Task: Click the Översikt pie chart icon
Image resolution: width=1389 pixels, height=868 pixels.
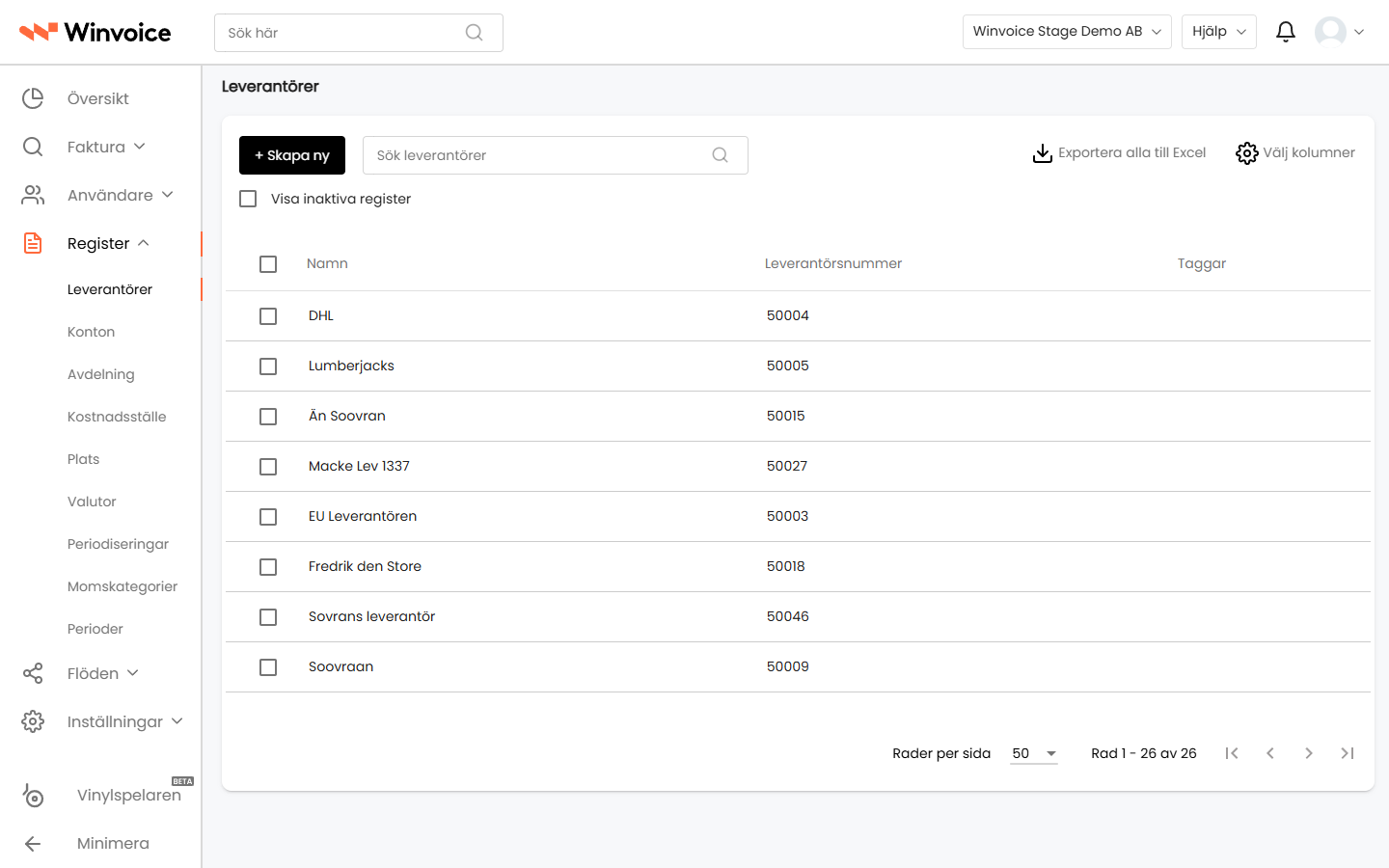Action: 33,98
